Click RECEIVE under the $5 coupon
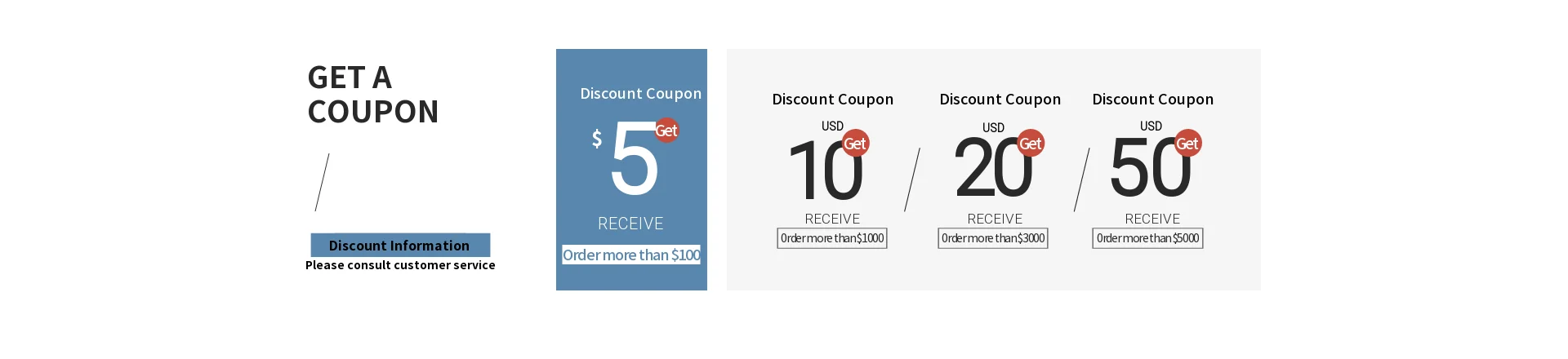The image size is (1568, 359). [630, 224]
